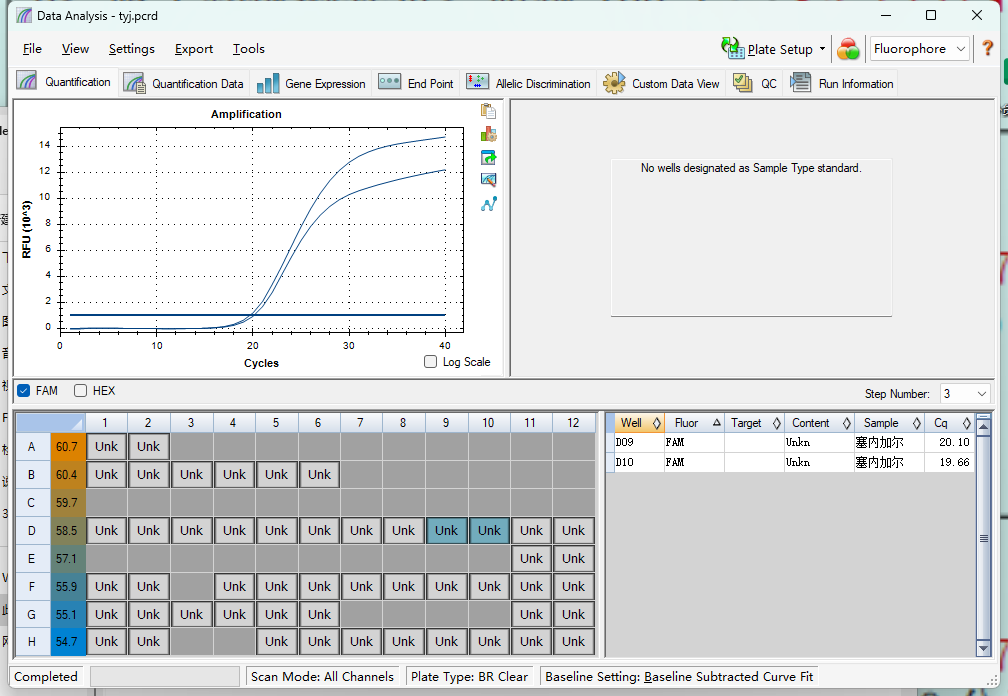Open help via the question mark icon

(x=987, y=49)
